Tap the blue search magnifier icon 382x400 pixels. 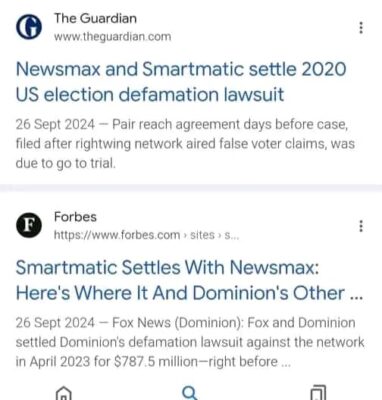[190, 393]
